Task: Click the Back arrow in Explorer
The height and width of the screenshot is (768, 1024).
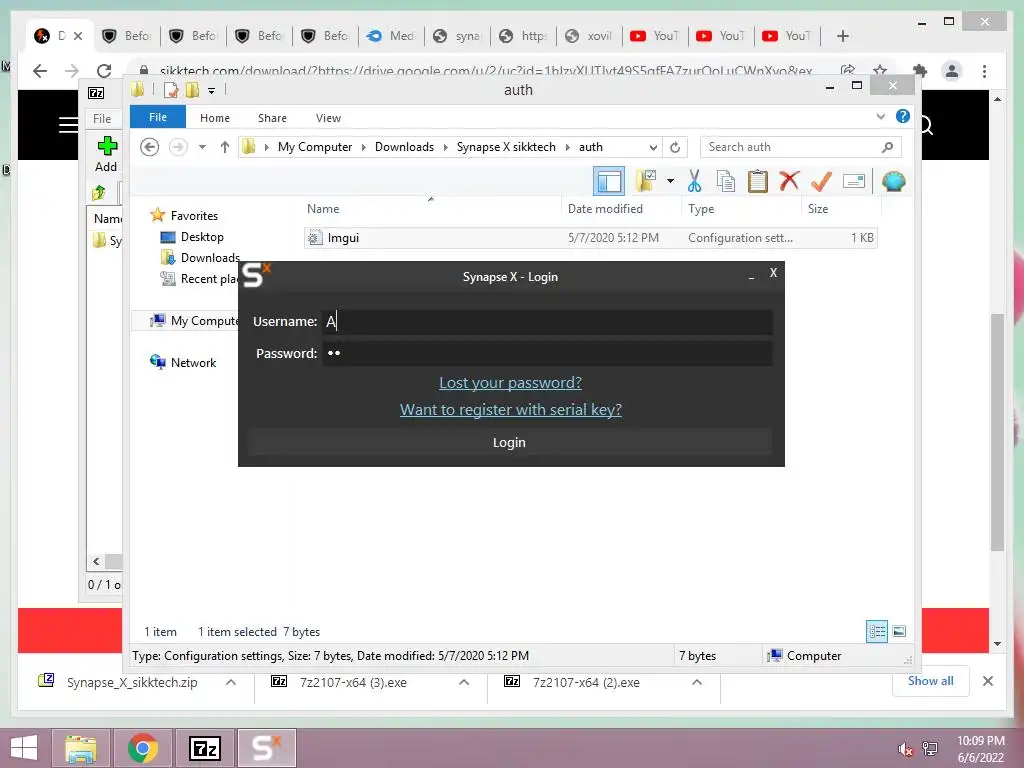Action: (150, 147)
